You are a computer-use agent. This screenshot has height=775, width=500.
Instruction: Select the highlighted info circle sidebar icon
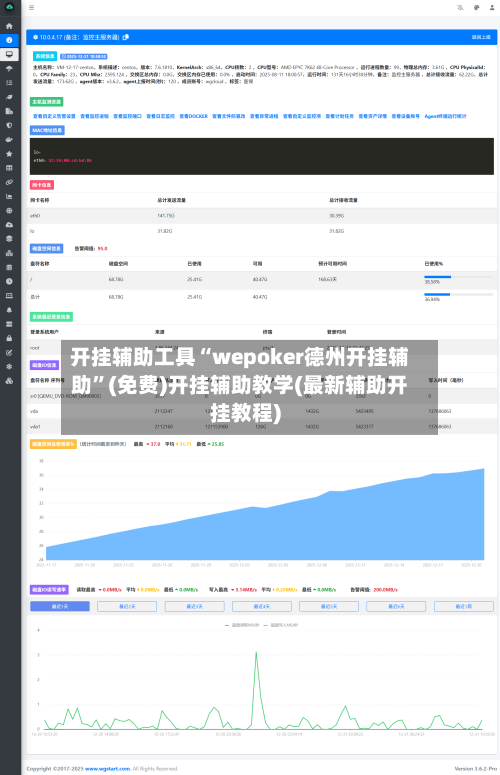pyautogui.click(x=9, y=40)
